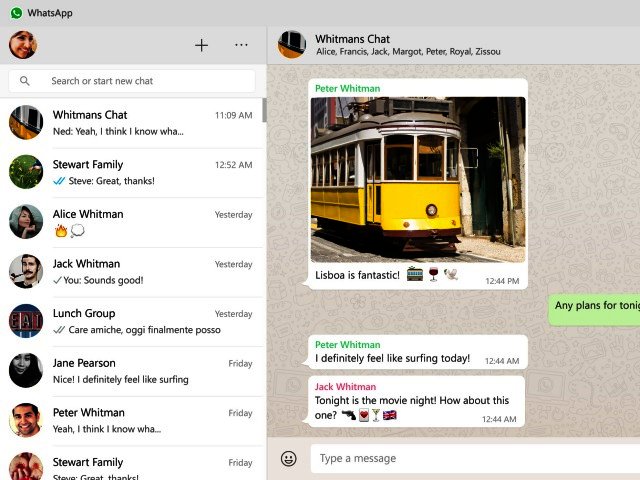Click Alice Whitman's avatar photo
Viewport: 640px width, 480px height.
coord(26,222)
